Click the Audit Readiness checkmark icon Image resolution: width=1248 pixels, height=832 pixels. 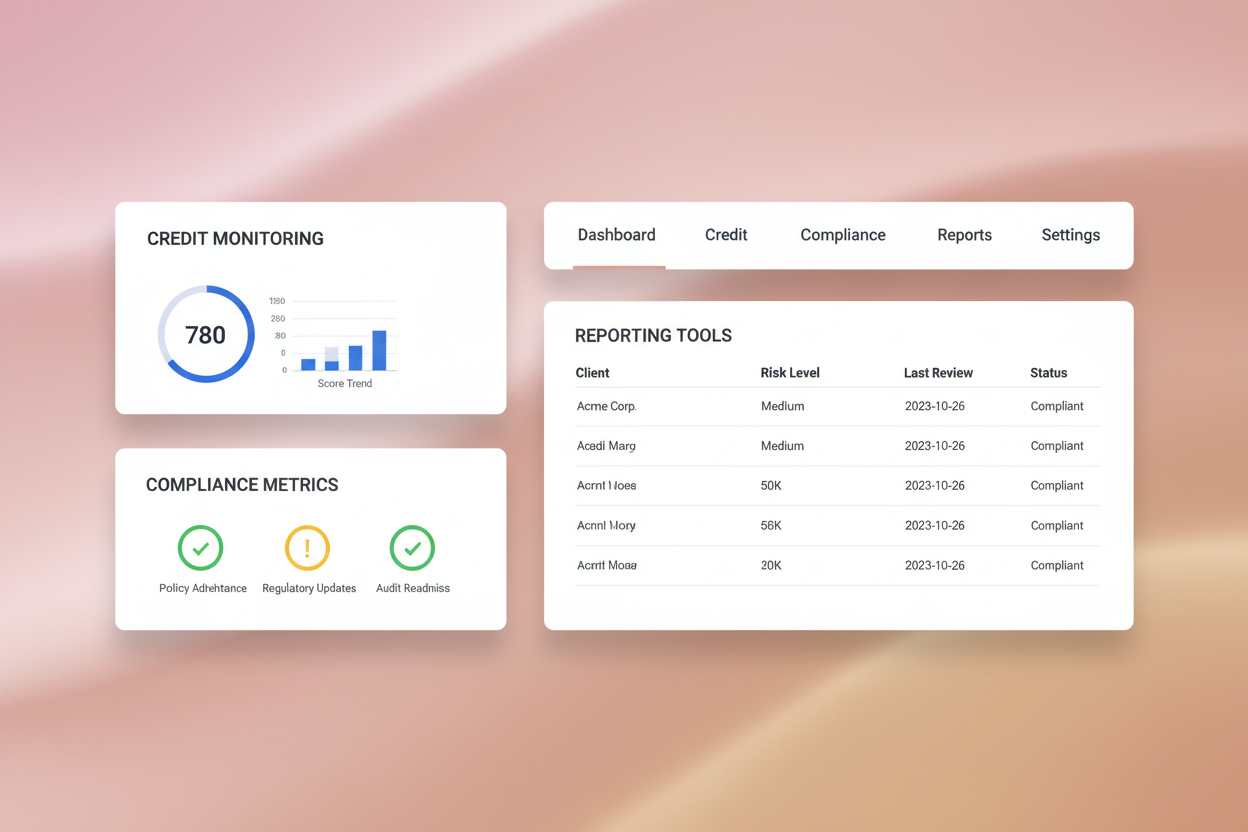pos(412,548)
